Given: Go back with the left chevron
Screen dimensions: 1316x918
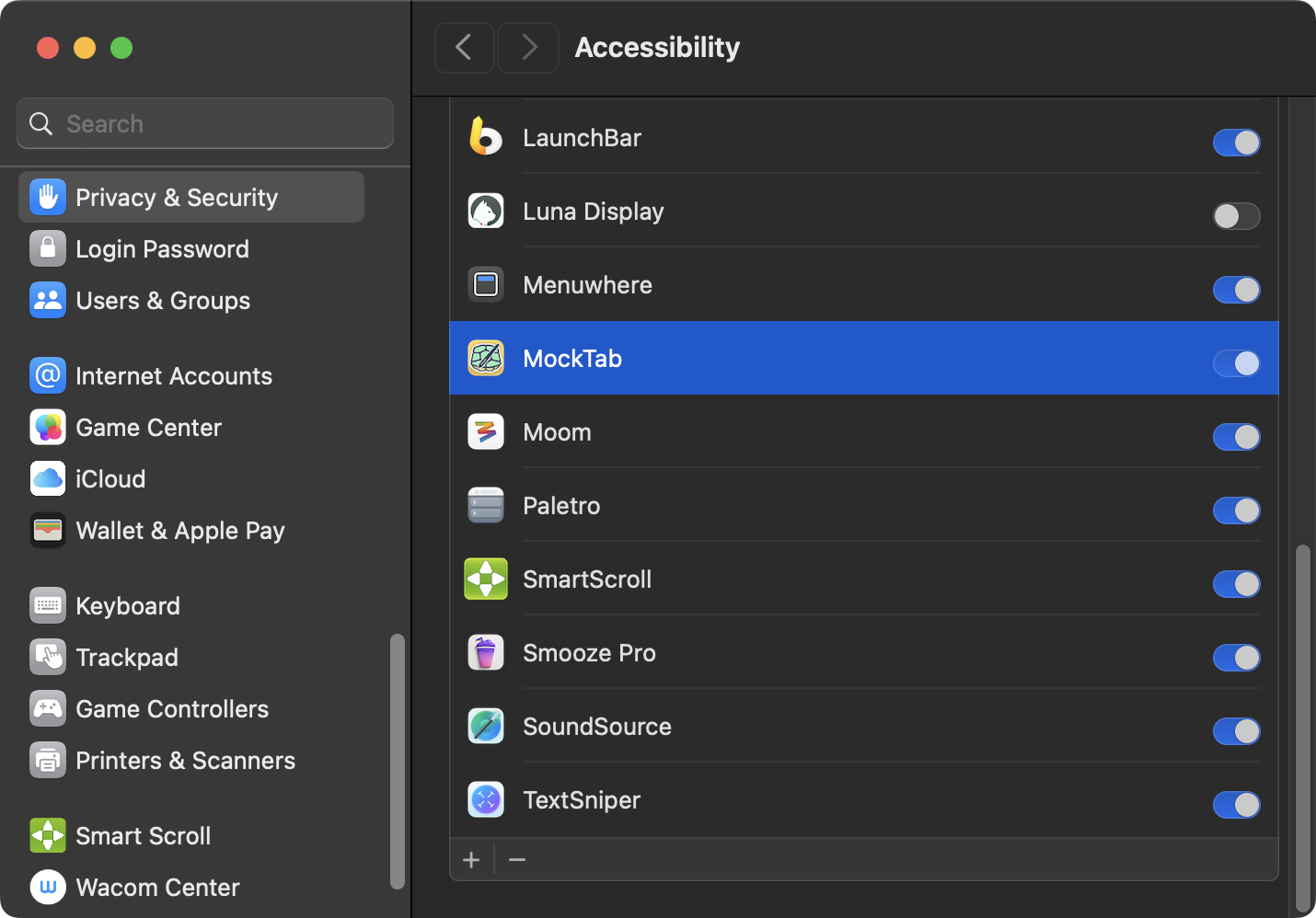Looking at the screenshot, I should pos(464,47).
